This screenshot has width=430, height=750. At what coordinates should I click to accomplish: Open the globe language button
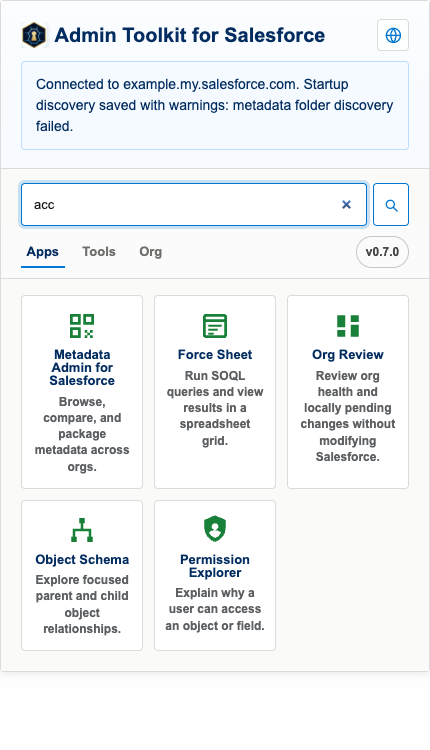pos(393,35)
